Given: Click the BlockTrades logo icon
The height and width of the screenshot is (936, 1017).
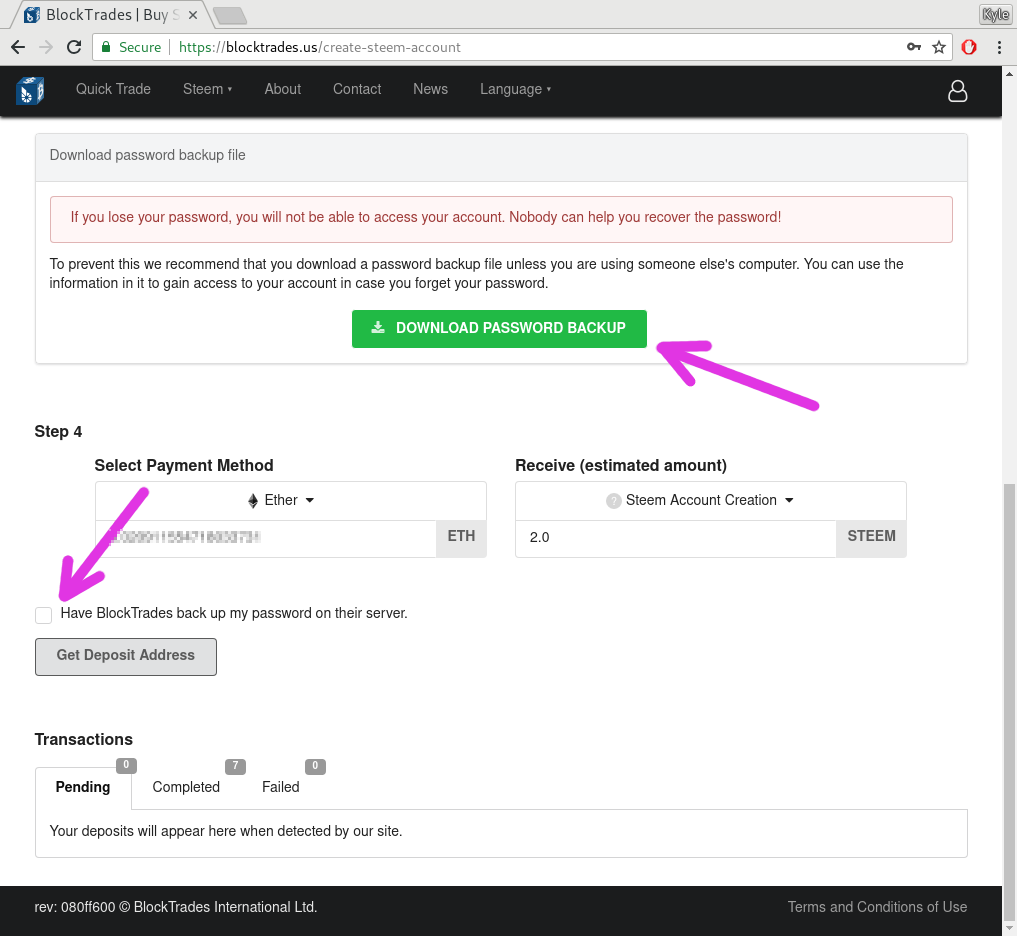Looking at the screenshot, I should click(30, 90).
